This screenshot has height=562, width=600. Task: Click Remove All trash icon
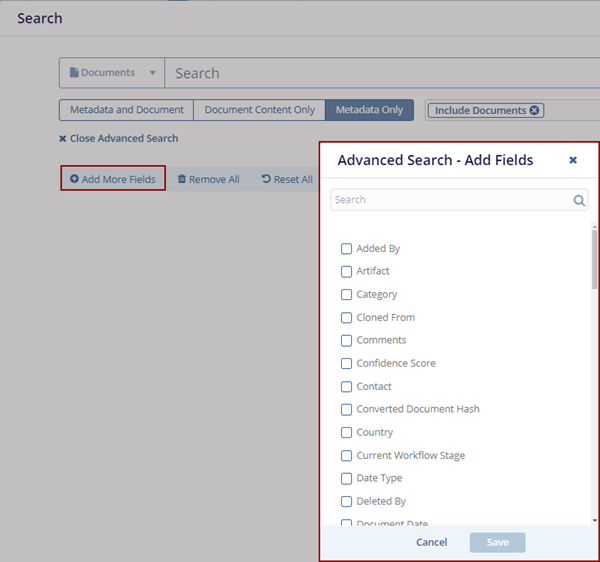coord(182,179)
